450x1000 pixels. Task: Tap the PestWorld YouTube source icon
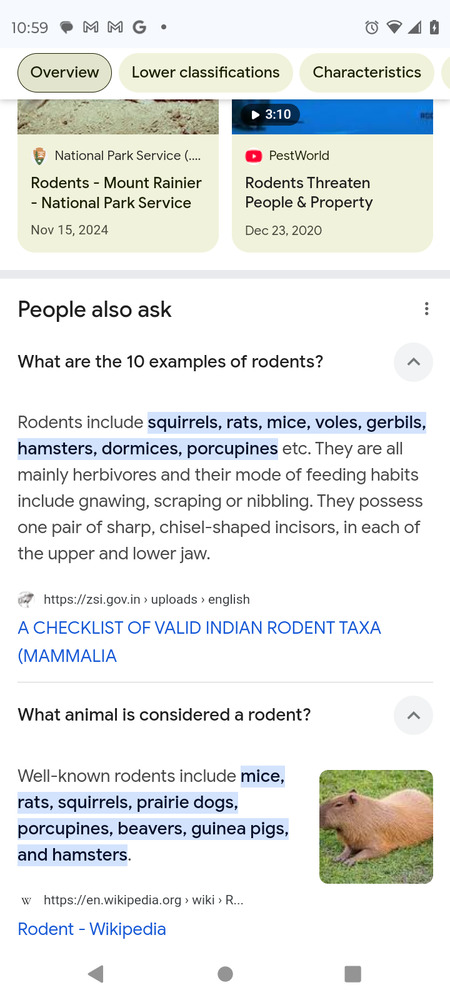(x=254, y=156)
